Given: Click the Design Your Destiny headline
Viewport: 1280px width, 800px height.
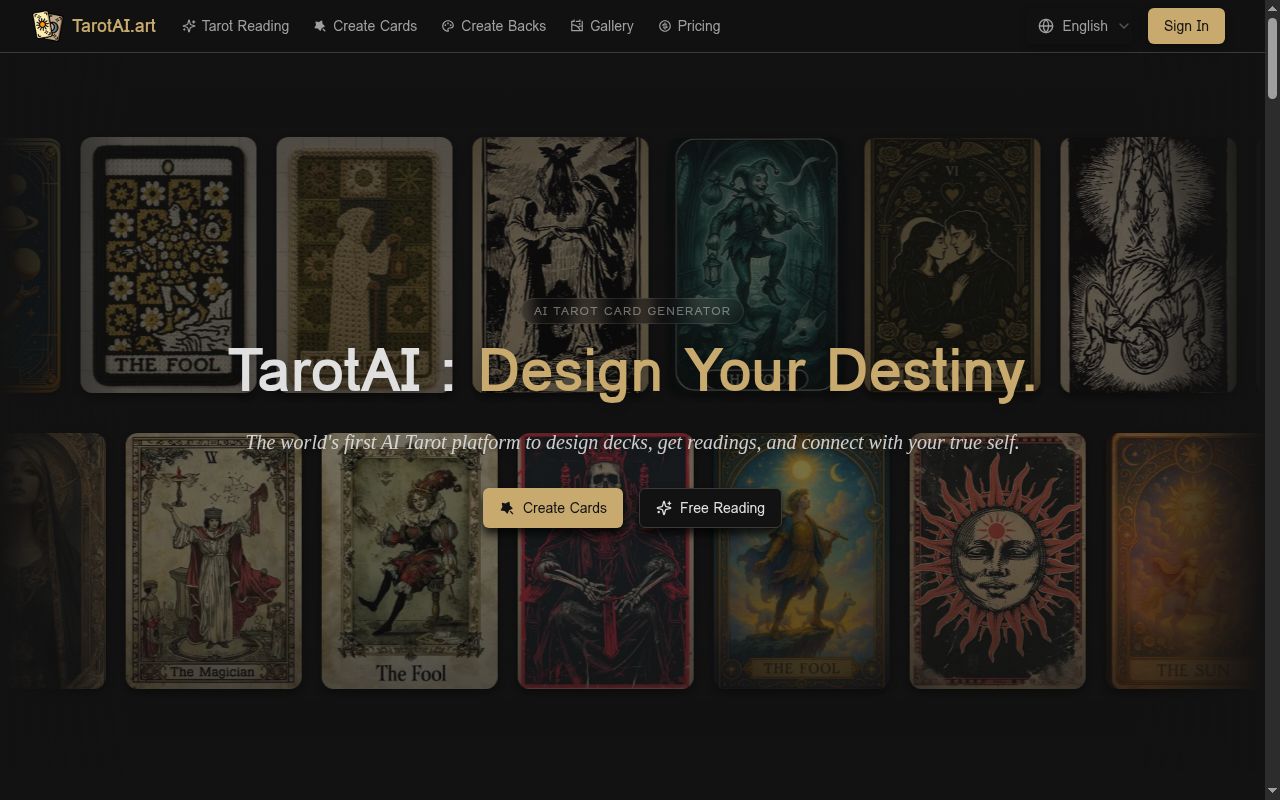Looking at the screenshot, I should (757, 370).
